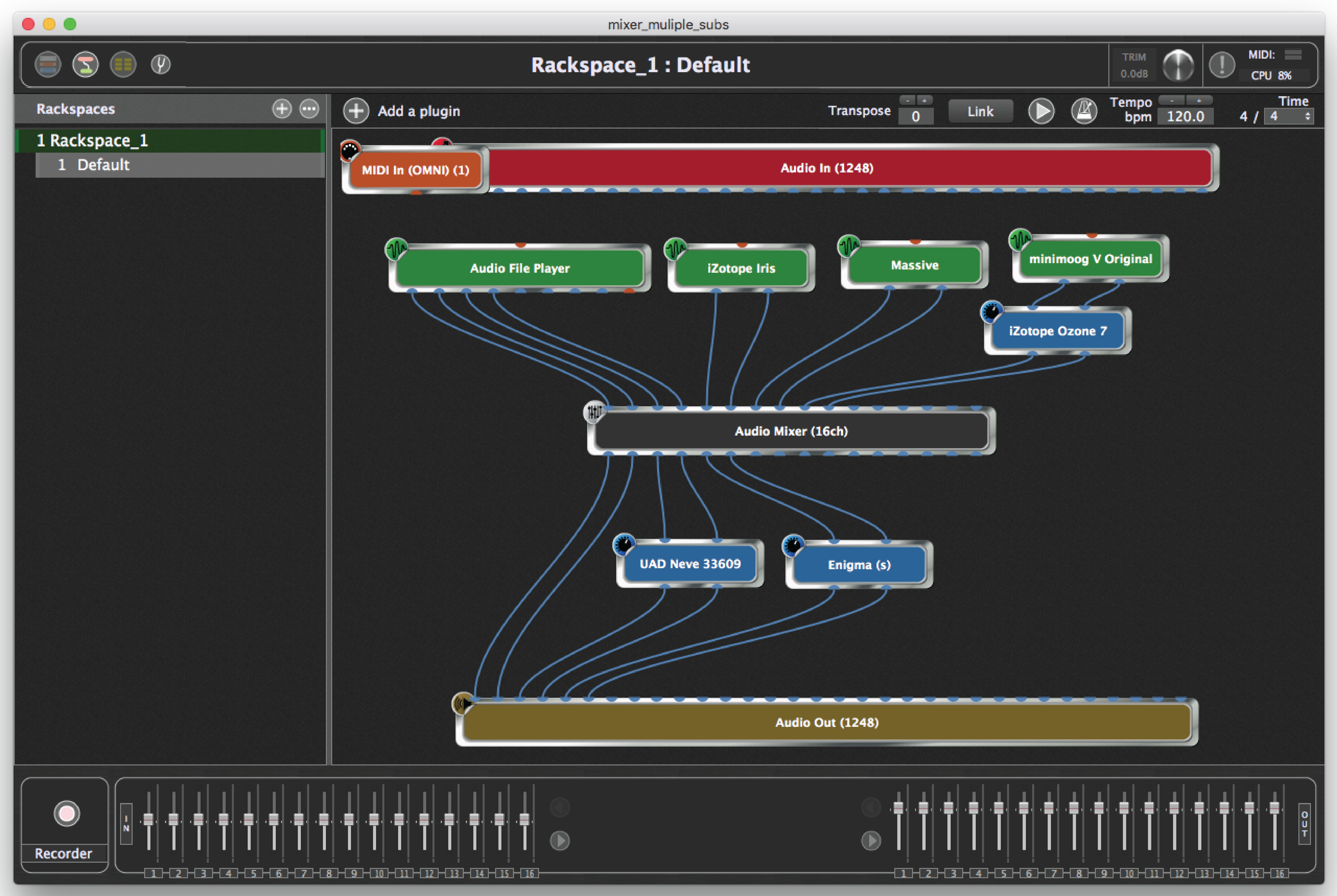The image size is (1337, 896).
Task: Click the Play button to start playback
Action: point(1040,111)
